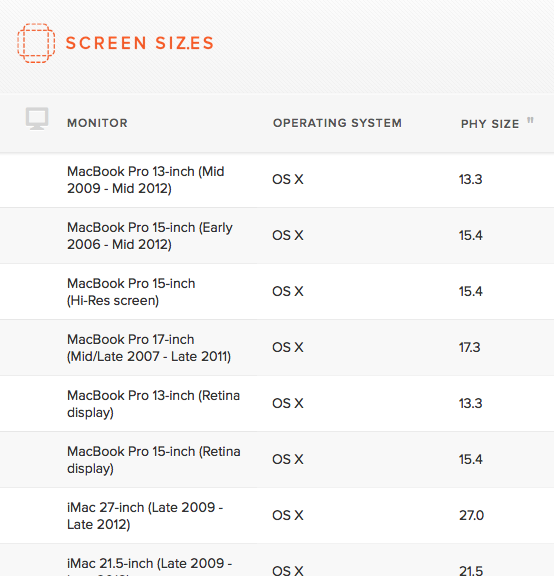Click the 17.3 physical size value
554x576 pixels.
[x=470, y=348]
